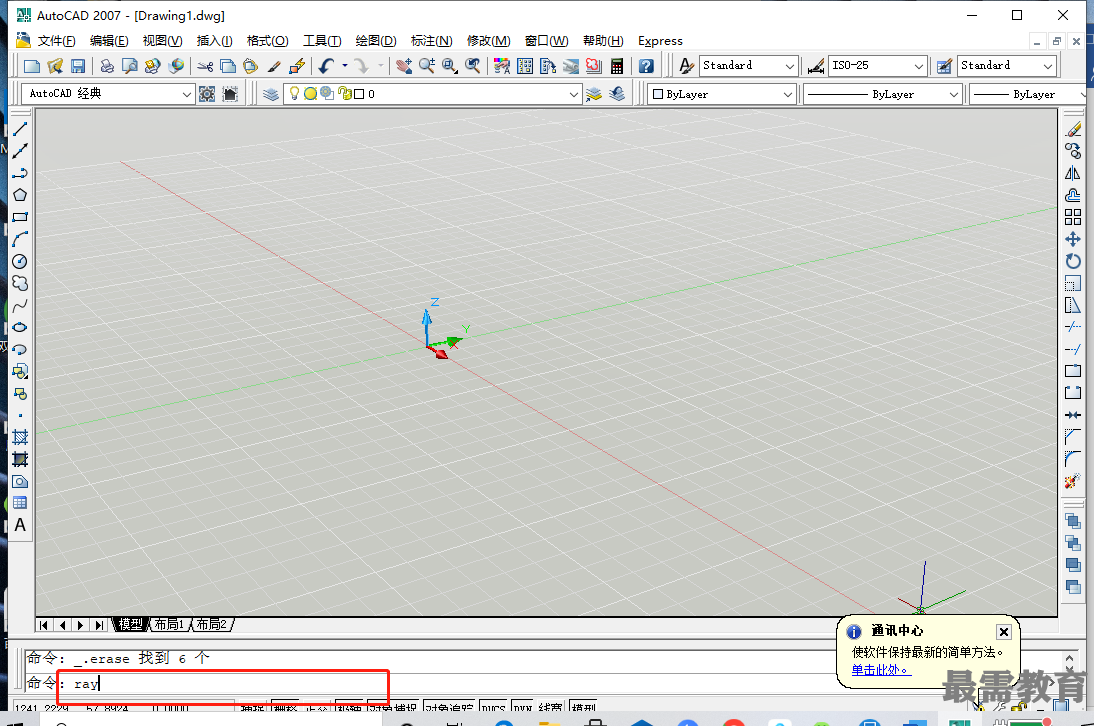Pick the Rectangle draw tool

[20, 217]
